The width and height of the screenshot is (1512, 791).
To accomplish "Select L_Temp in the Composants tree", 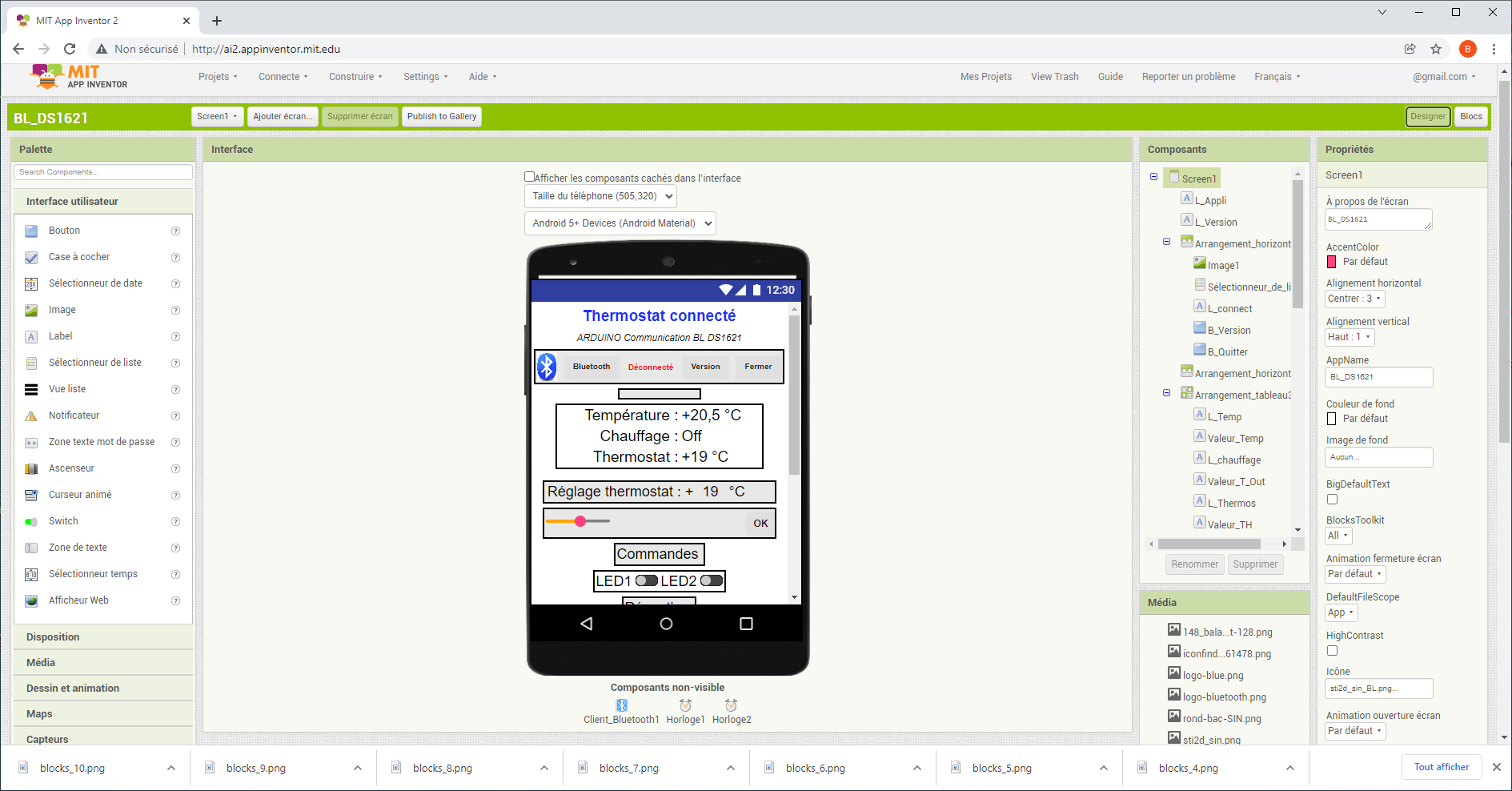I will tap(1225, 417).
